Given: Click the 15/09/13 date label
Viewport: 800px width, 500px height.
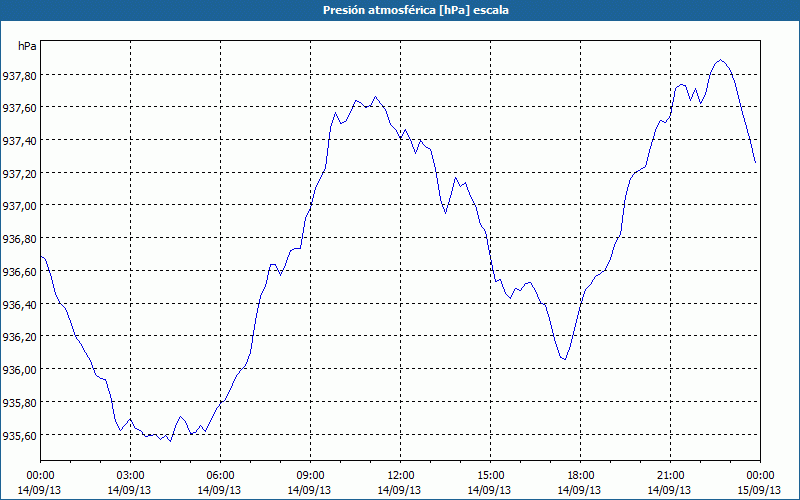Looking at the screenshot, I should pyautogui.click(x=760, y=490).
